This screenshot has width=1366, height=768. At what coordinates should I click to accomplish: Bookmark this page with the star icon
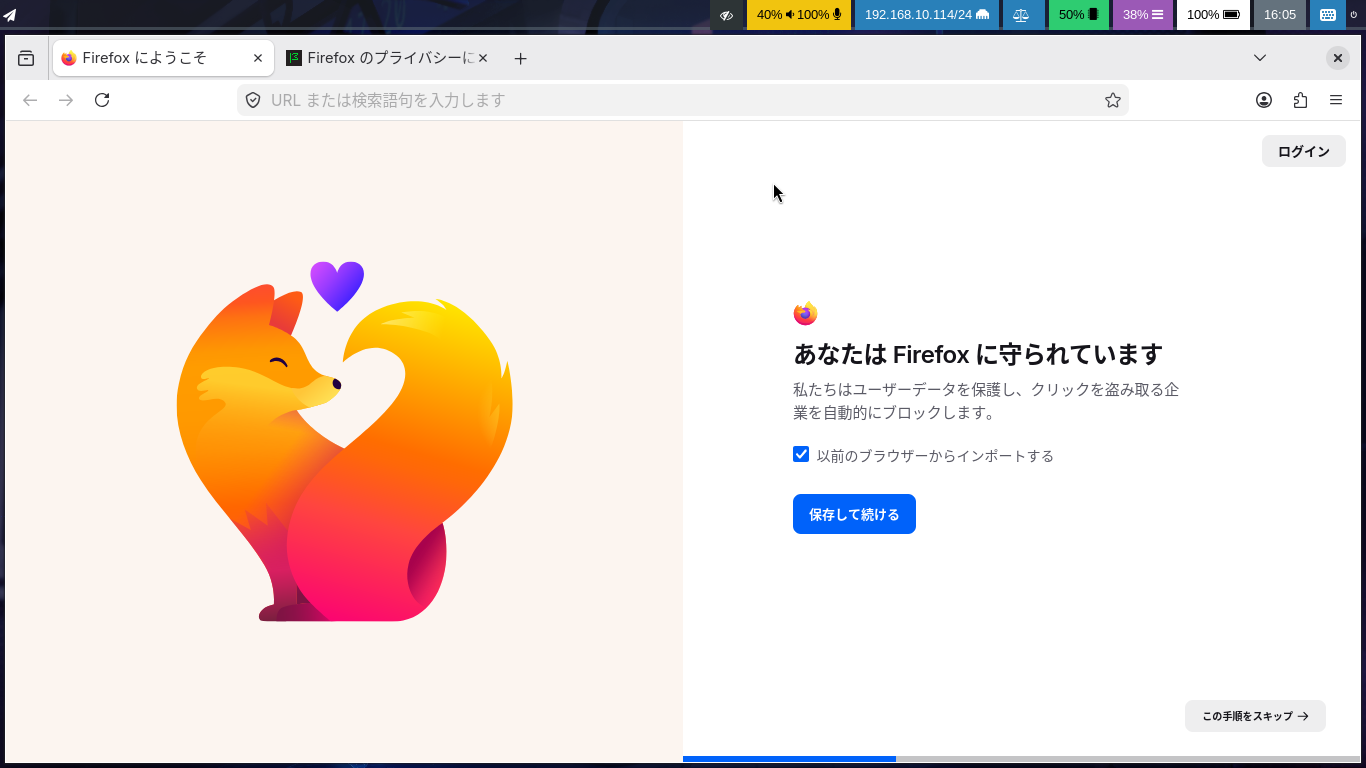pos(1112,100)
